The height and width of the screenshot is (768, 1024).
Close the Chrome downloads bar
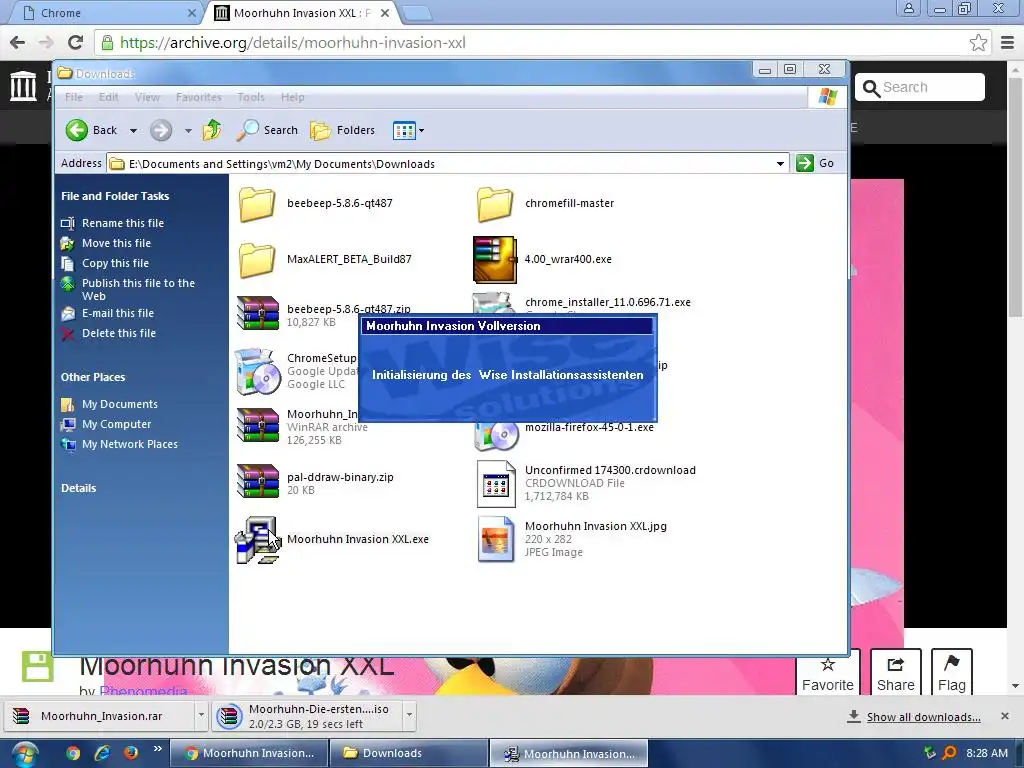(1004, 716)
